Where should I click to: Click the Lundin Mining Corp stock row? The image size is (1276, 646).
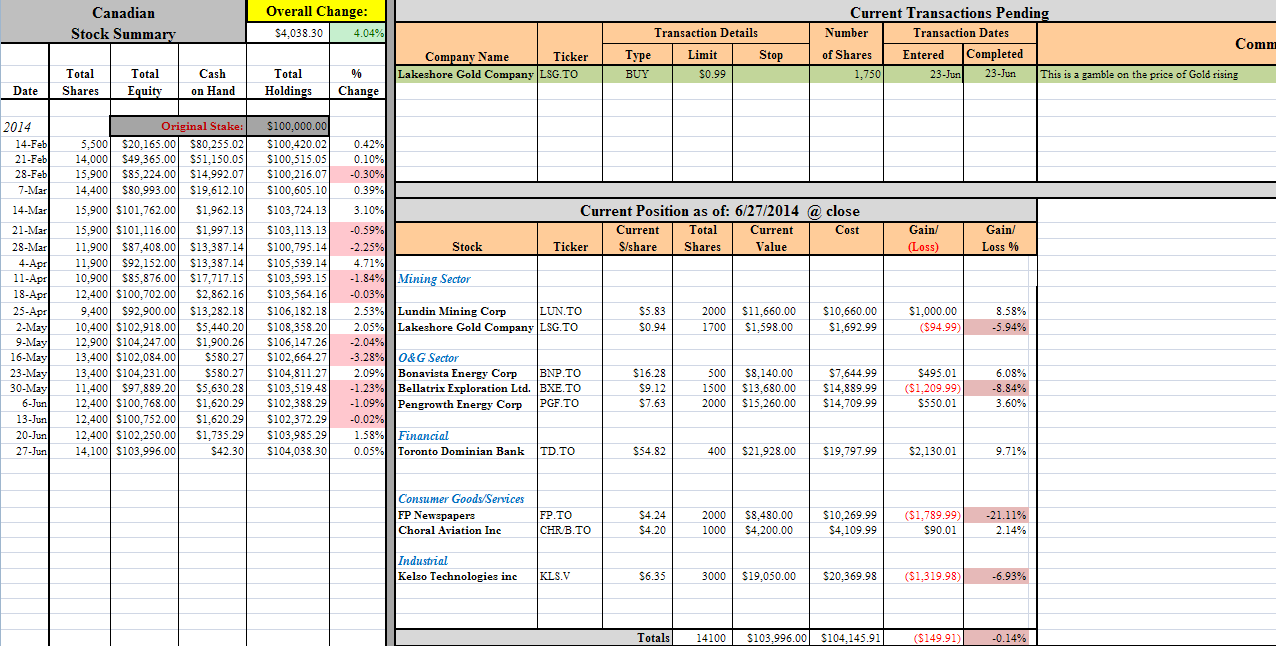[451, 312]
